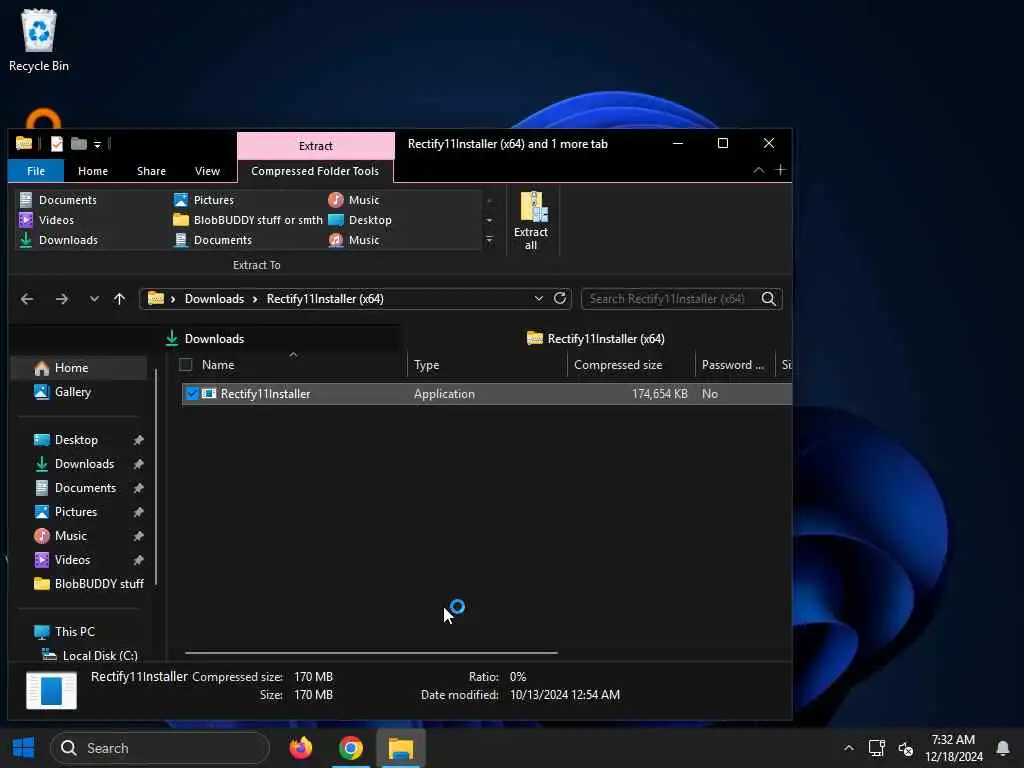The width and height of the screenshot is (1024, 768).
Task: Expand the address bar history dropdown
Action: tap(538, 298)
